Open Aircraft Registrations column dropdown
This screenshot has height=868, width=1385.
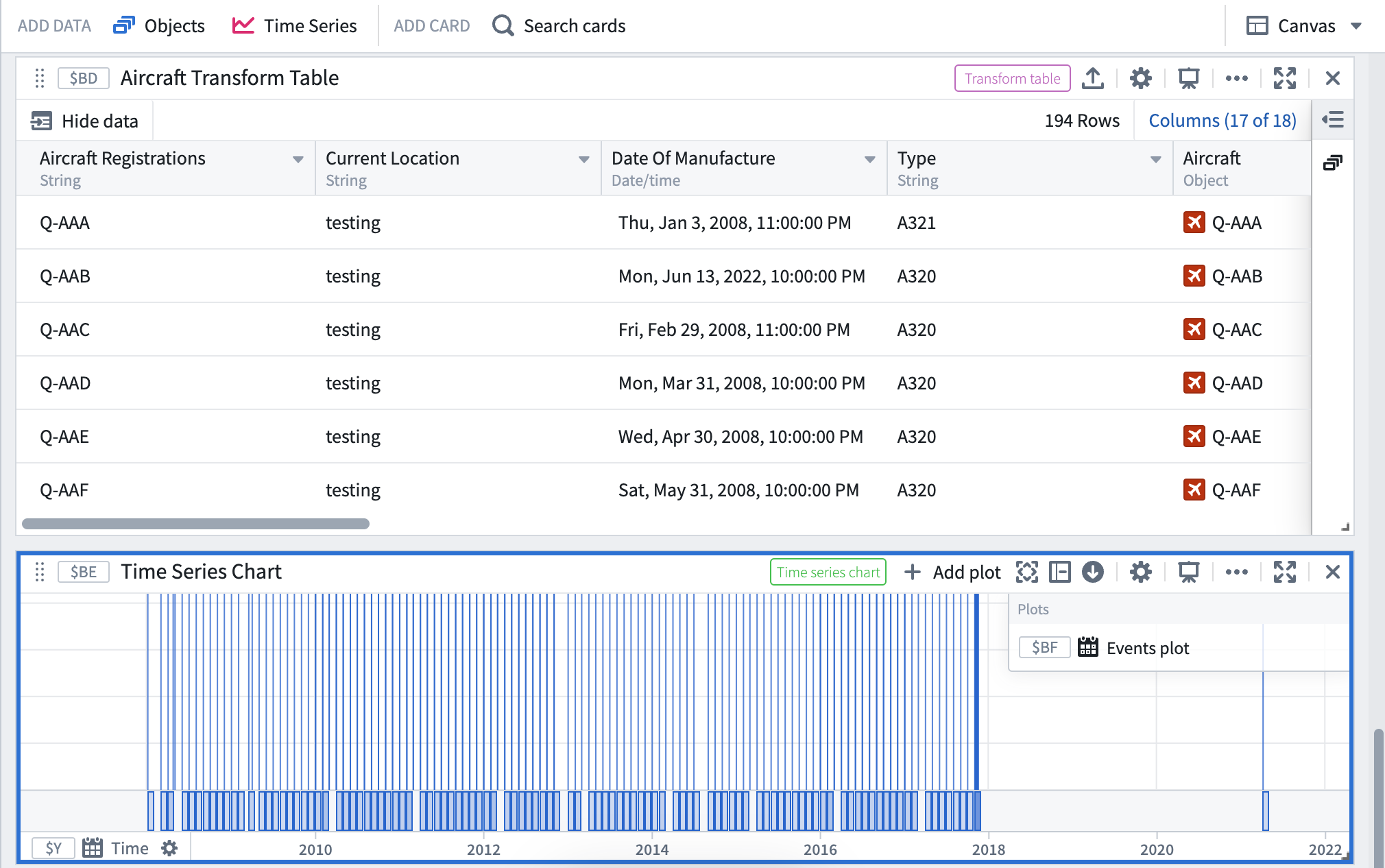pyautogui.click(x=298, y=160)
